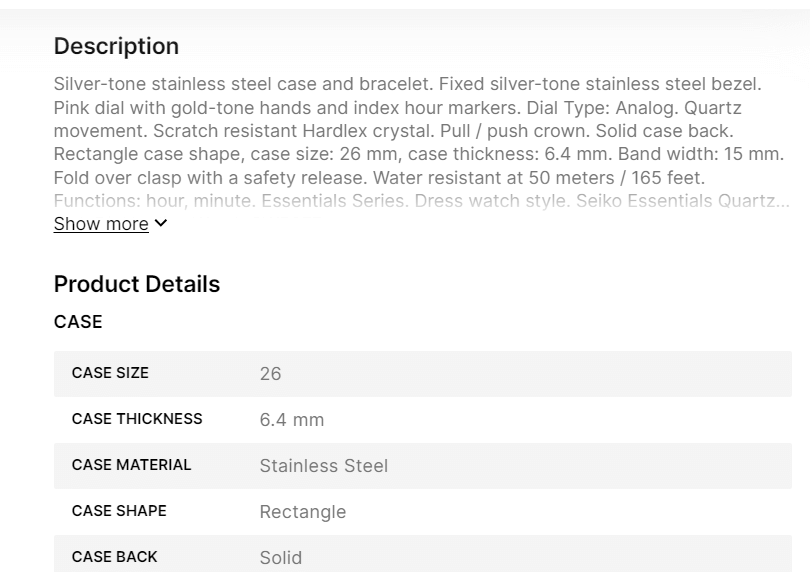Click the Rectangle shape value
The width and height of the screenshot is (810, 572).
coord(303,512)
